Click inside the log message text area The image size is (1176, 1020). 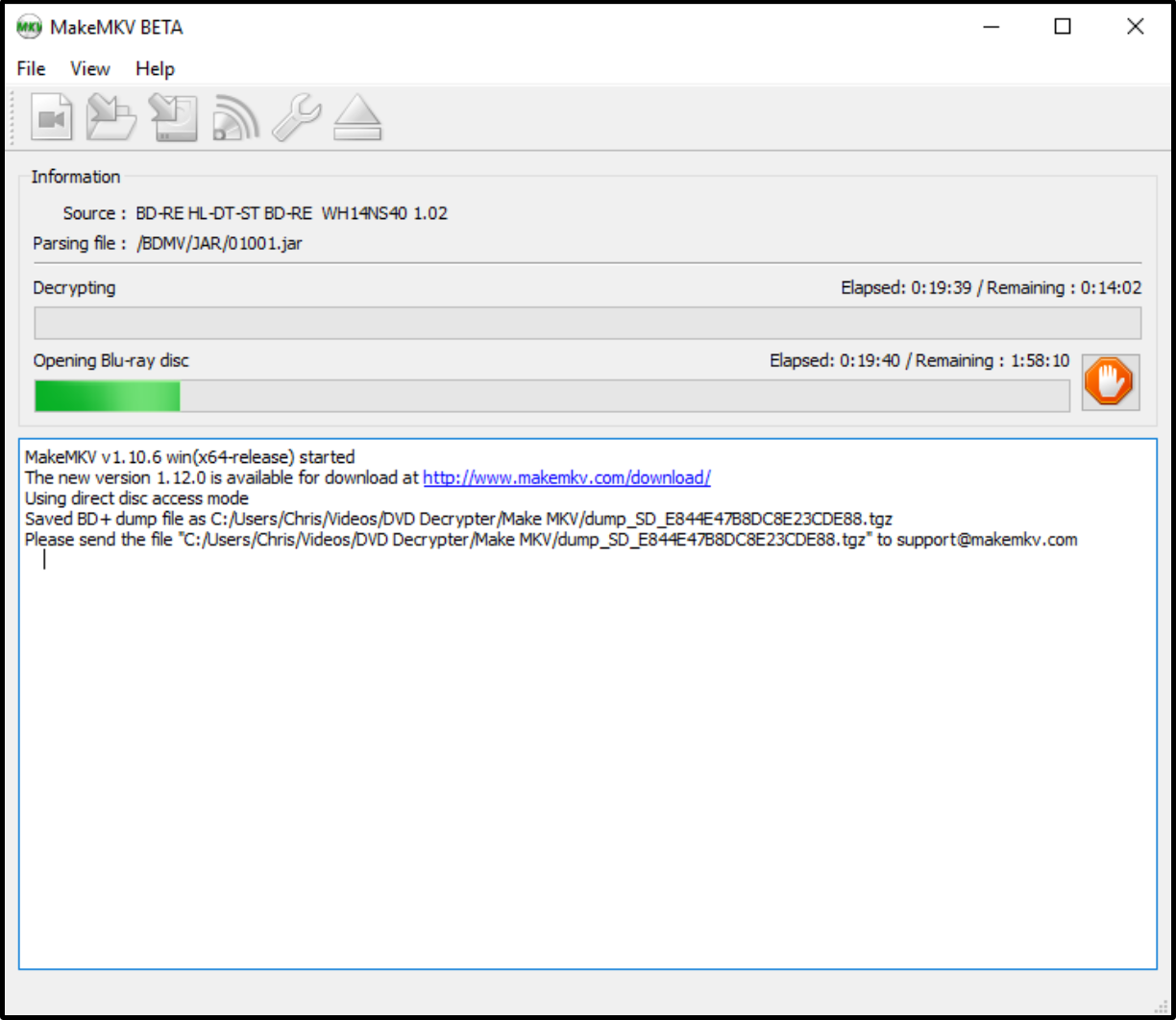pos(587,749)
